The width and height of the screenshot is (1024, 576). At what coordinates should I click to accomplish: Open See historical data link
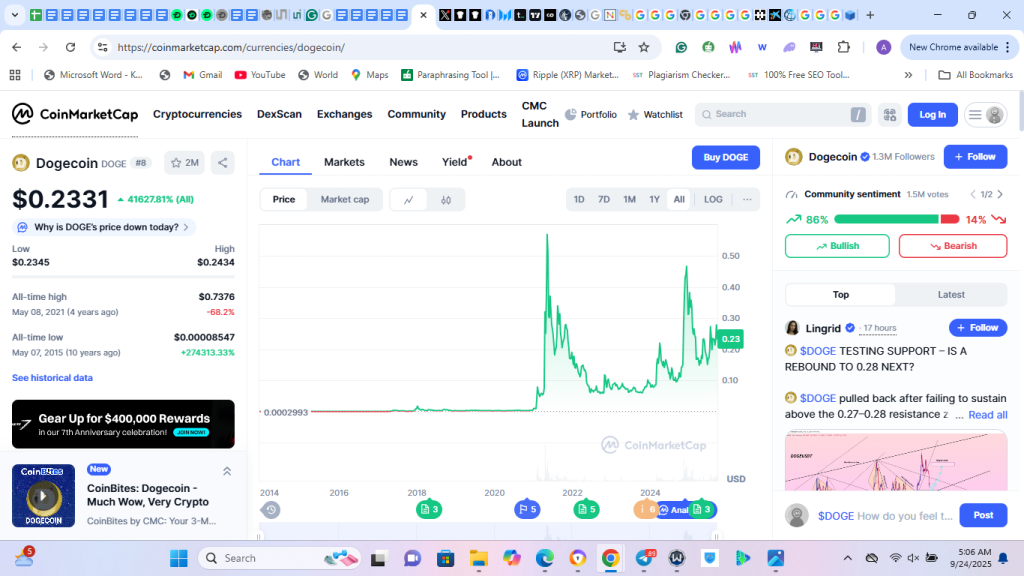(52, 378)
